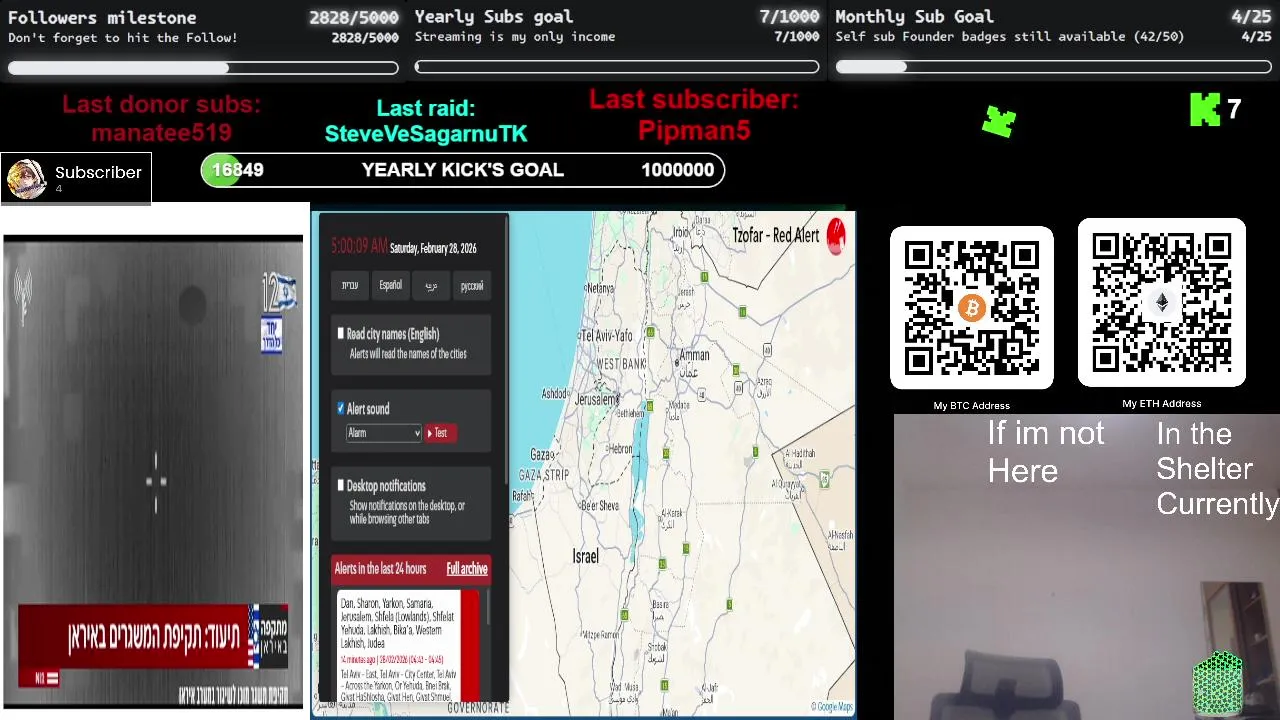Viewport: 1280px width, 720px height.
Task: Click Gaza label on the map
Action: [x=541, y=454]
